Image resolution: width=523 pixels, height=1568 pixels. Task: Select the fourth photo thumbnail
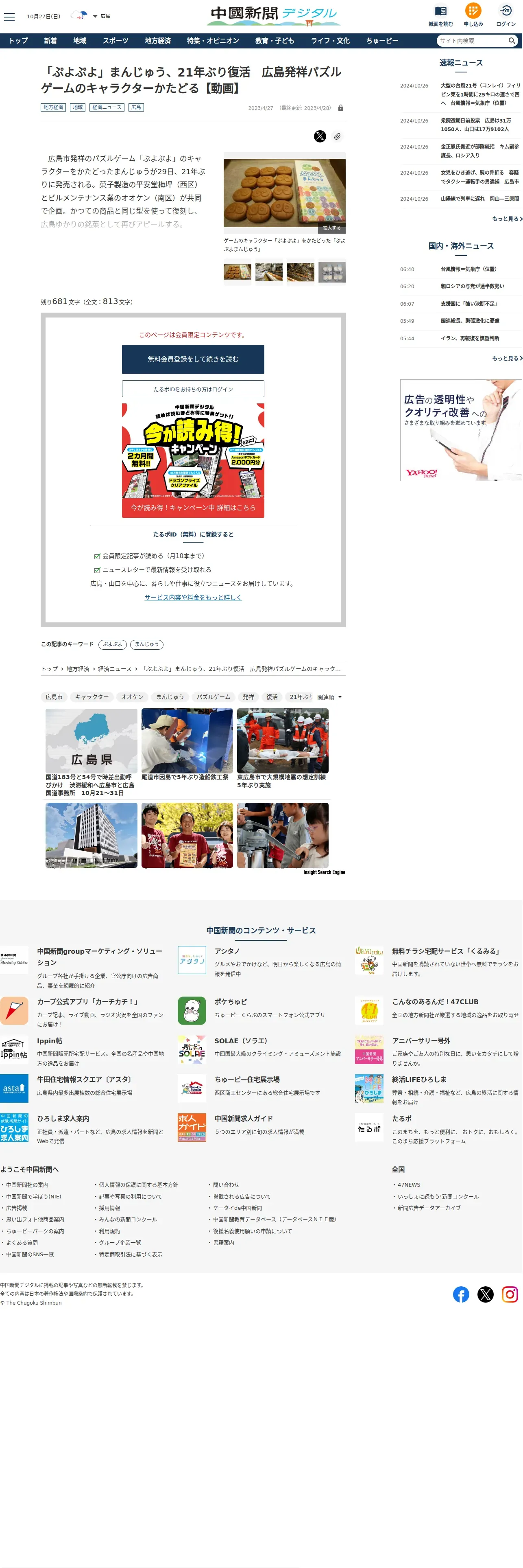tap(332, 272)
